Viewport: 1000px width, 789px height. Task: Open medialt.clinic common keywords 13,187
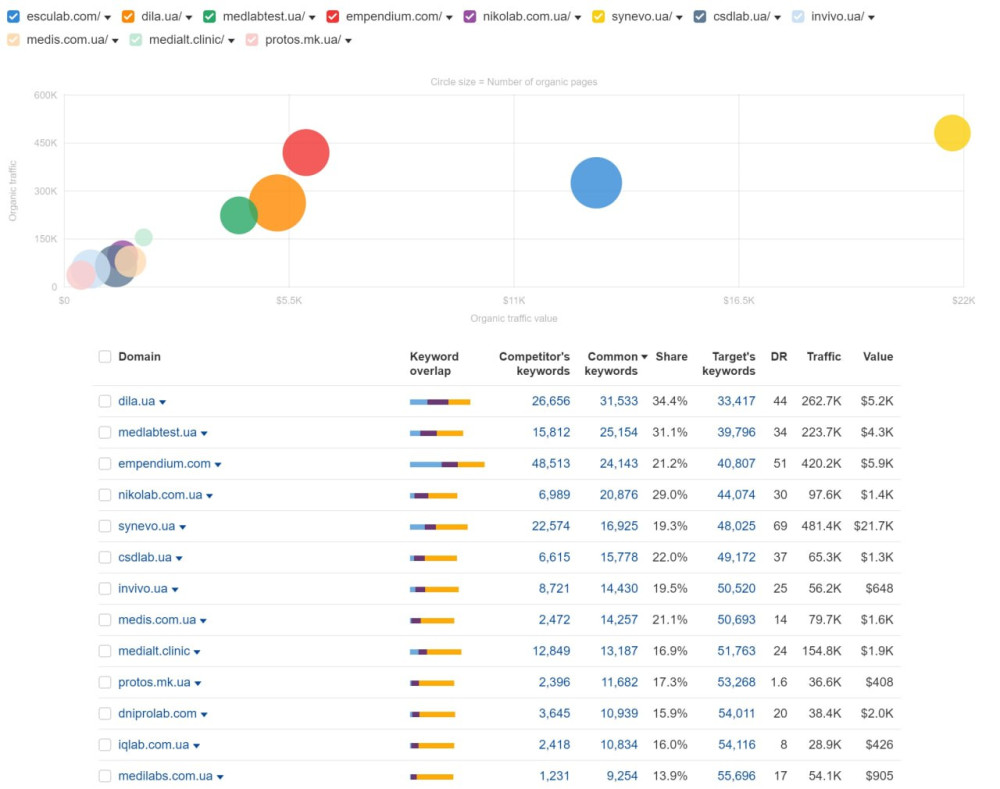point(619,651)
